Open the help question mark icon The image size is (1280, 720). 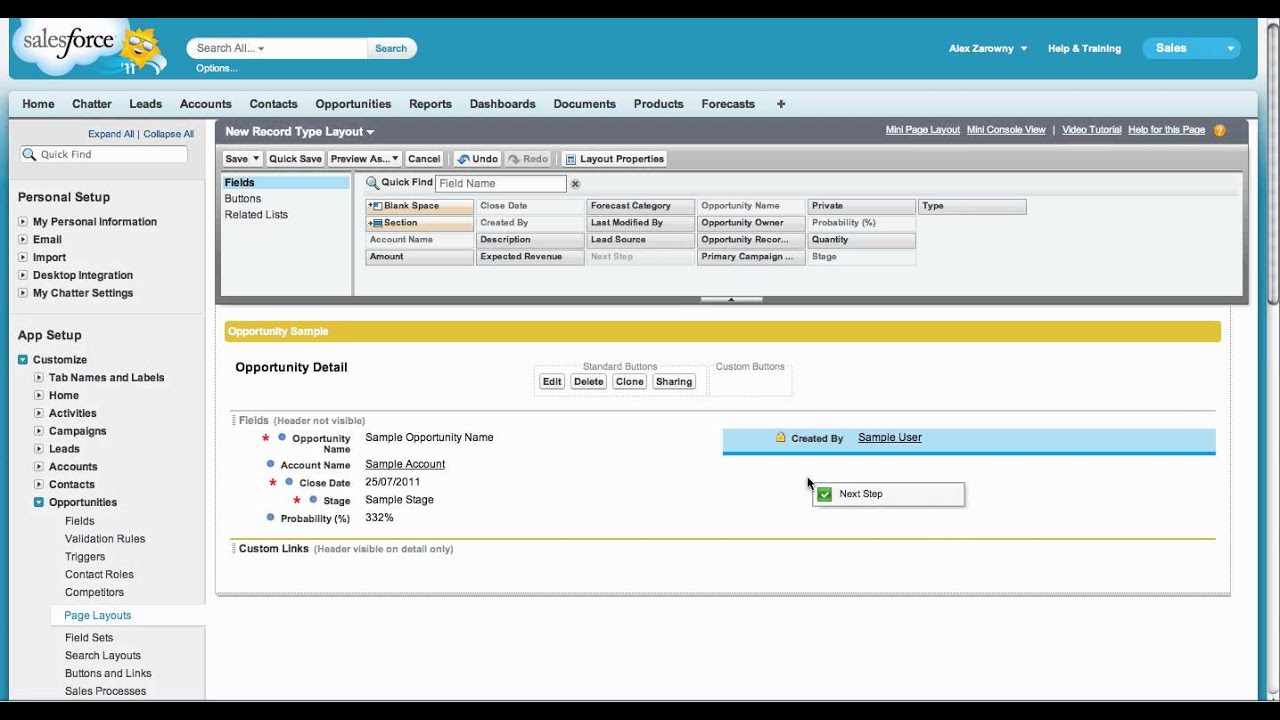[x=1219, y=130]
